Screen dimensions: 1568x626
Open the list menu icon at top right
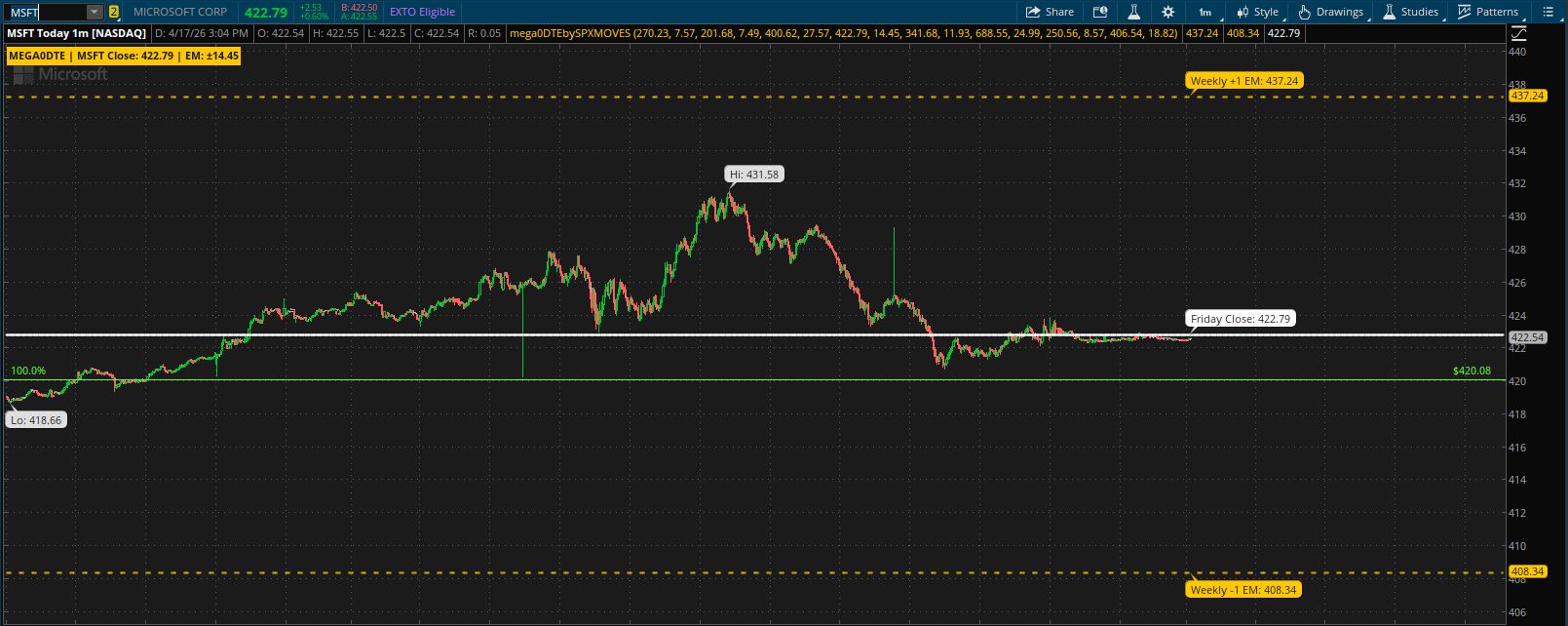click(1549, 12)
